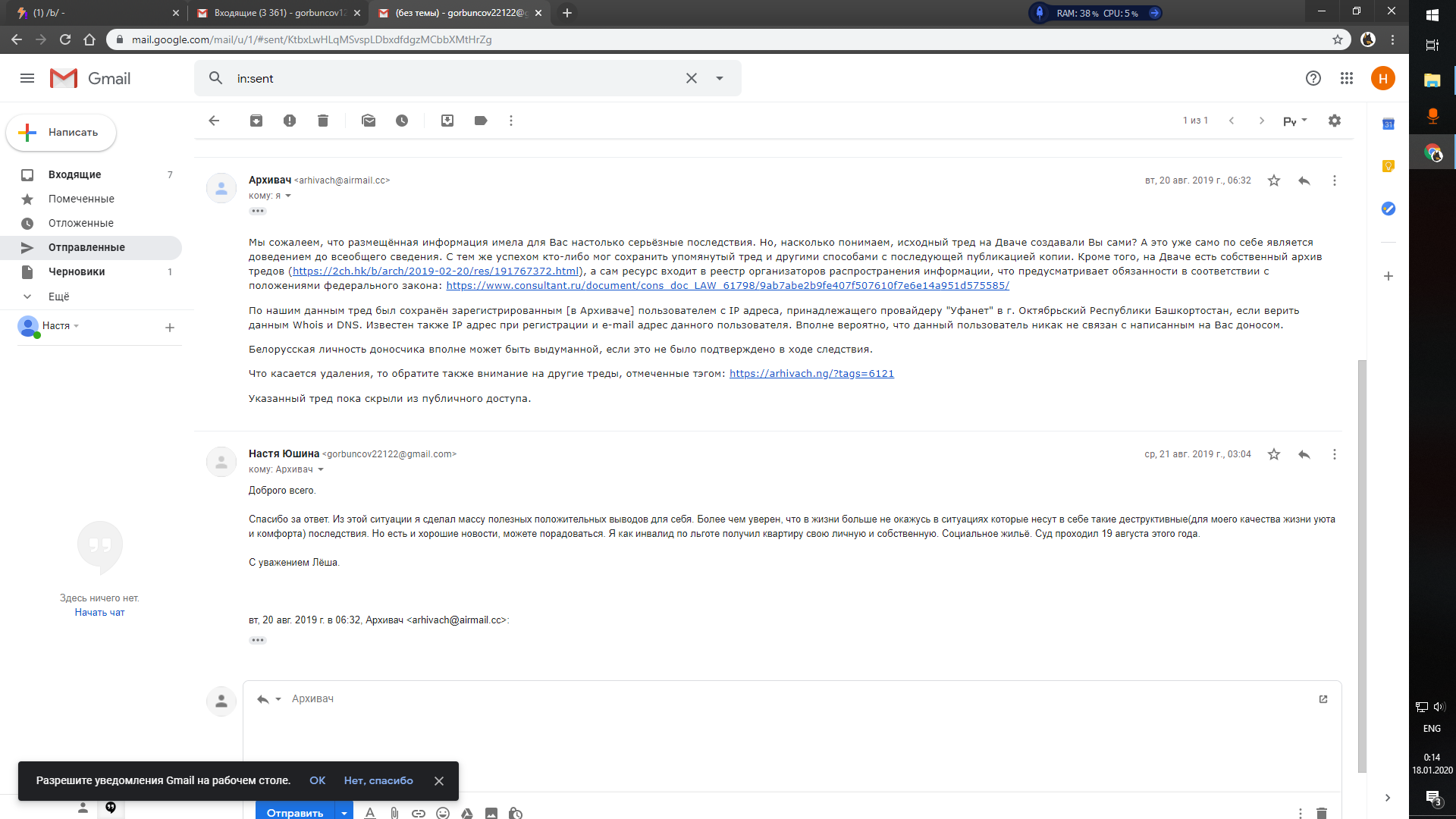Open Gmail settings gear
The height and width of the screenshot is (819, 1456).
click(1335, 121)
